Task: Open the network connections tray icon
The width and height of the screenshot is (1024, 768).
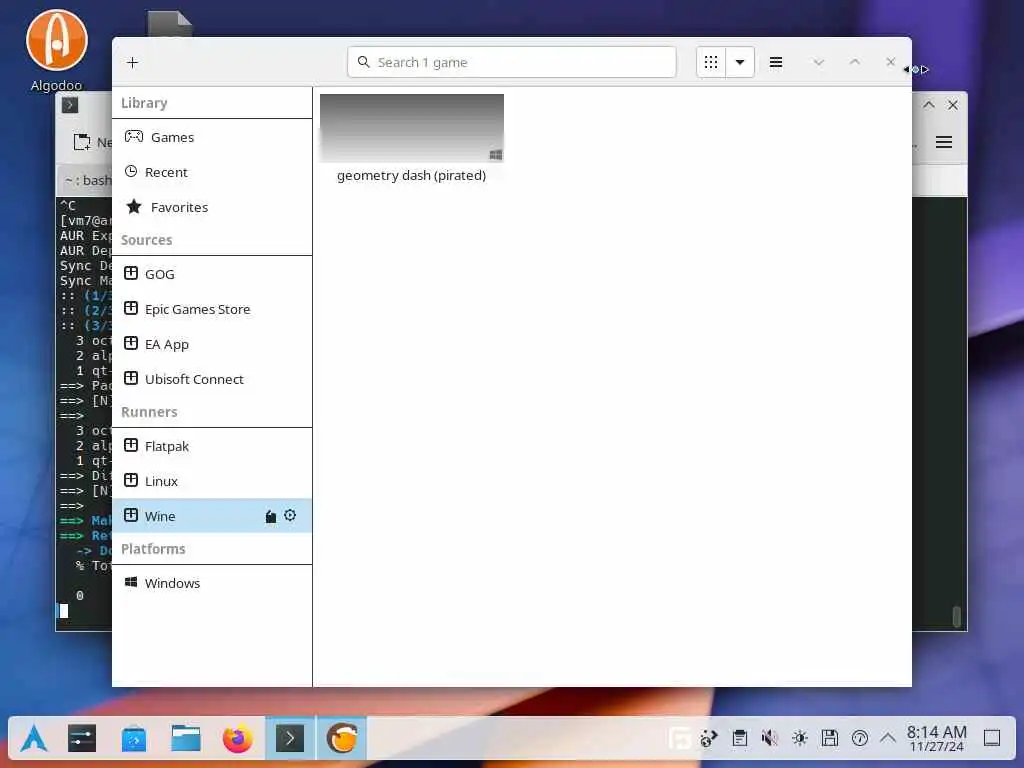Action: 709,739
